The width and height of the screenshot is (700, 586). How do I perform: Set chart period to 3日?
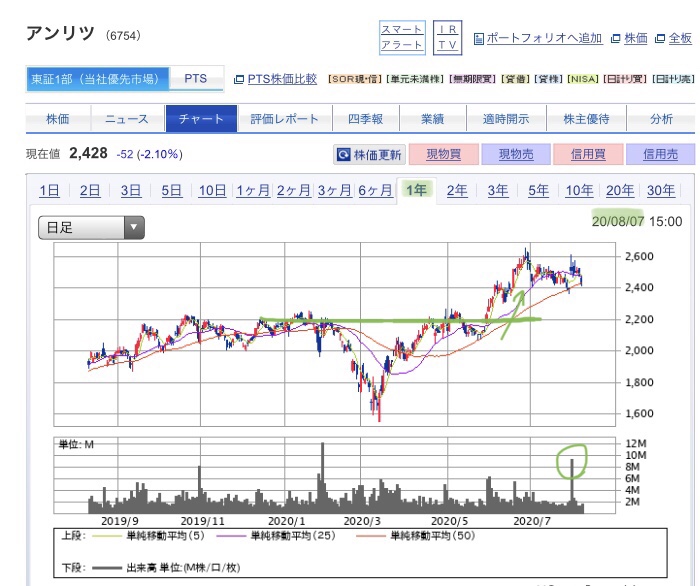tap(130, 191)
